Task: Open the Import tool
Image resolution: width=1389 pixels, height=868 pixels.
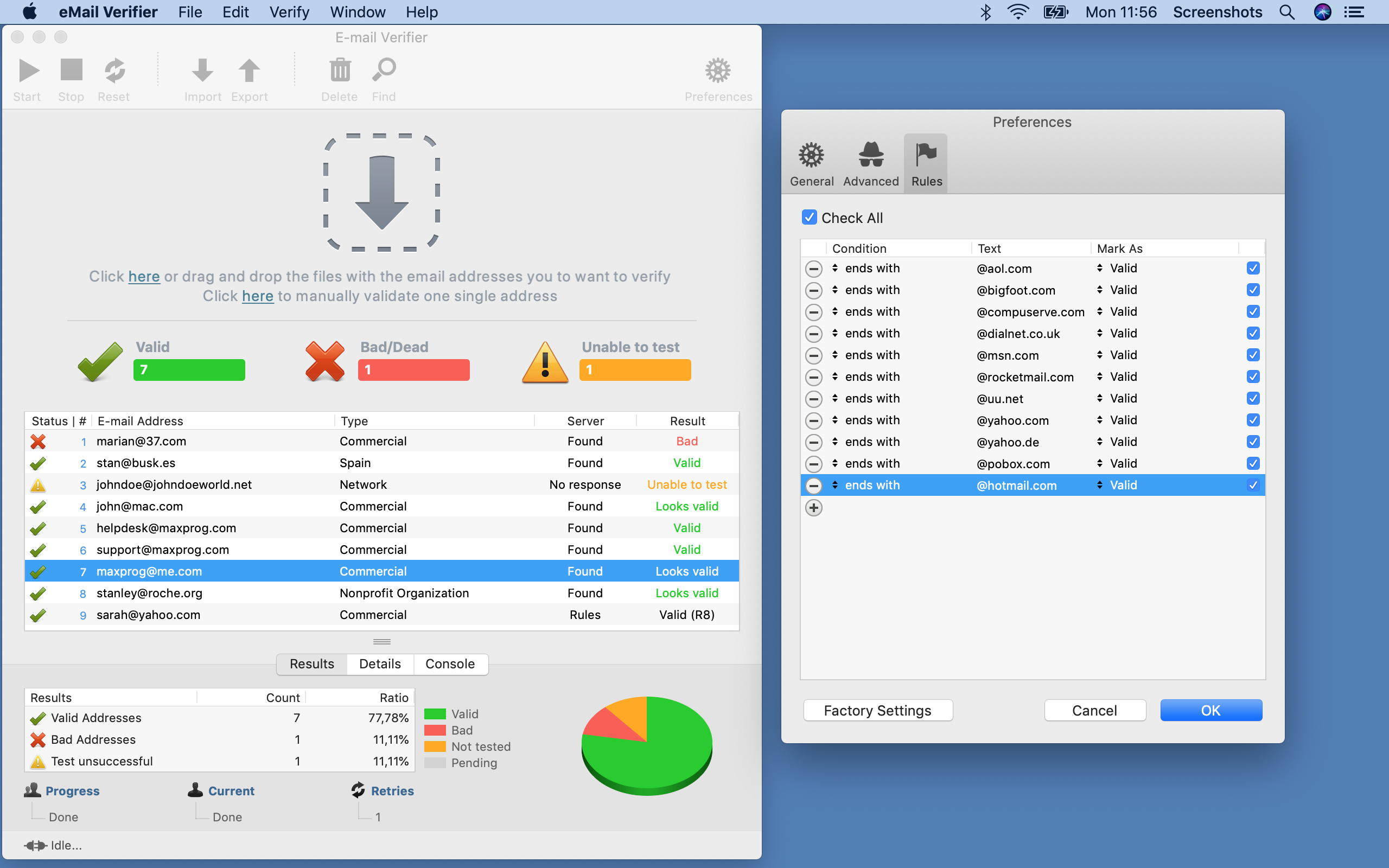Action: tap(202, 71)
